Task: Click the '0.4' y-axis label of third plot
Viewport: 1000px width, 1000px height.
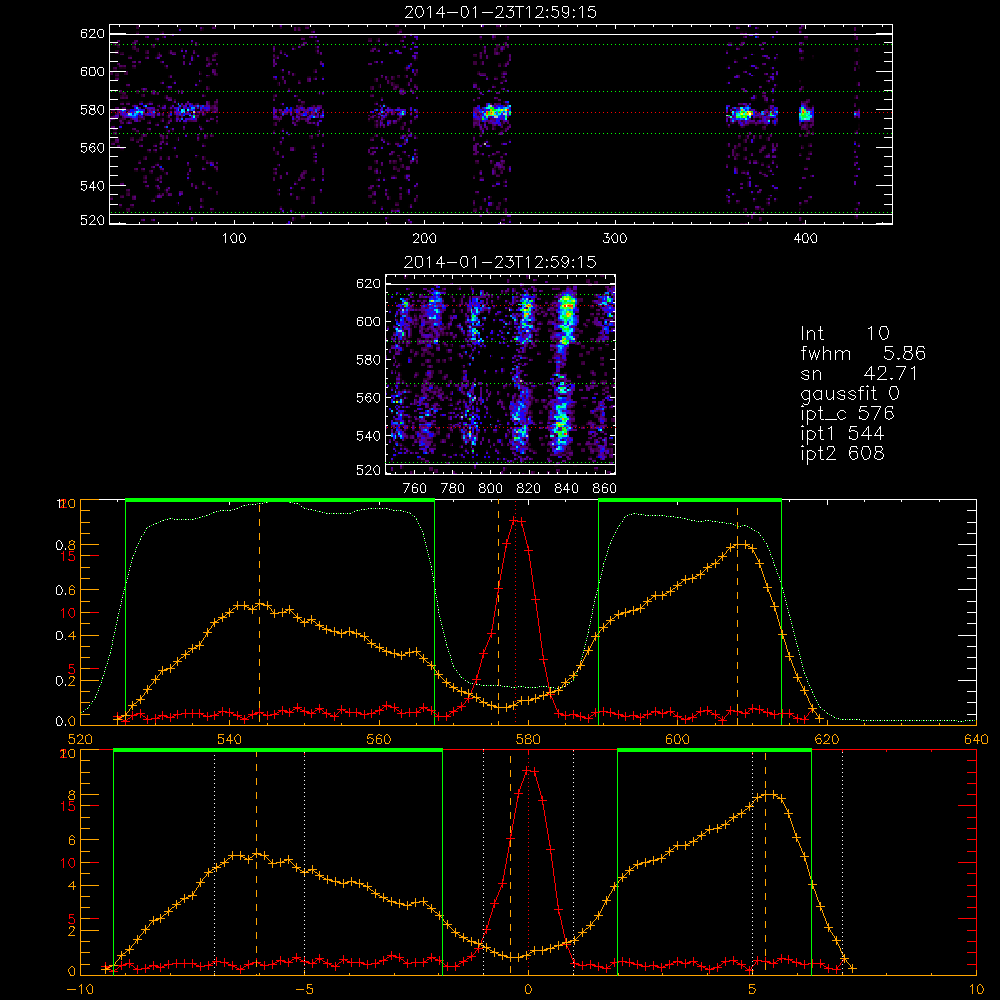Action: [66, 635]
